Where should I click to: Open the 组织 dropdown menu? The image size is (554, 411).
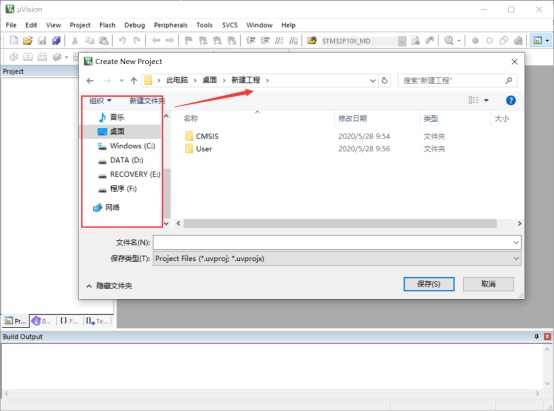[x=100, y=101]
